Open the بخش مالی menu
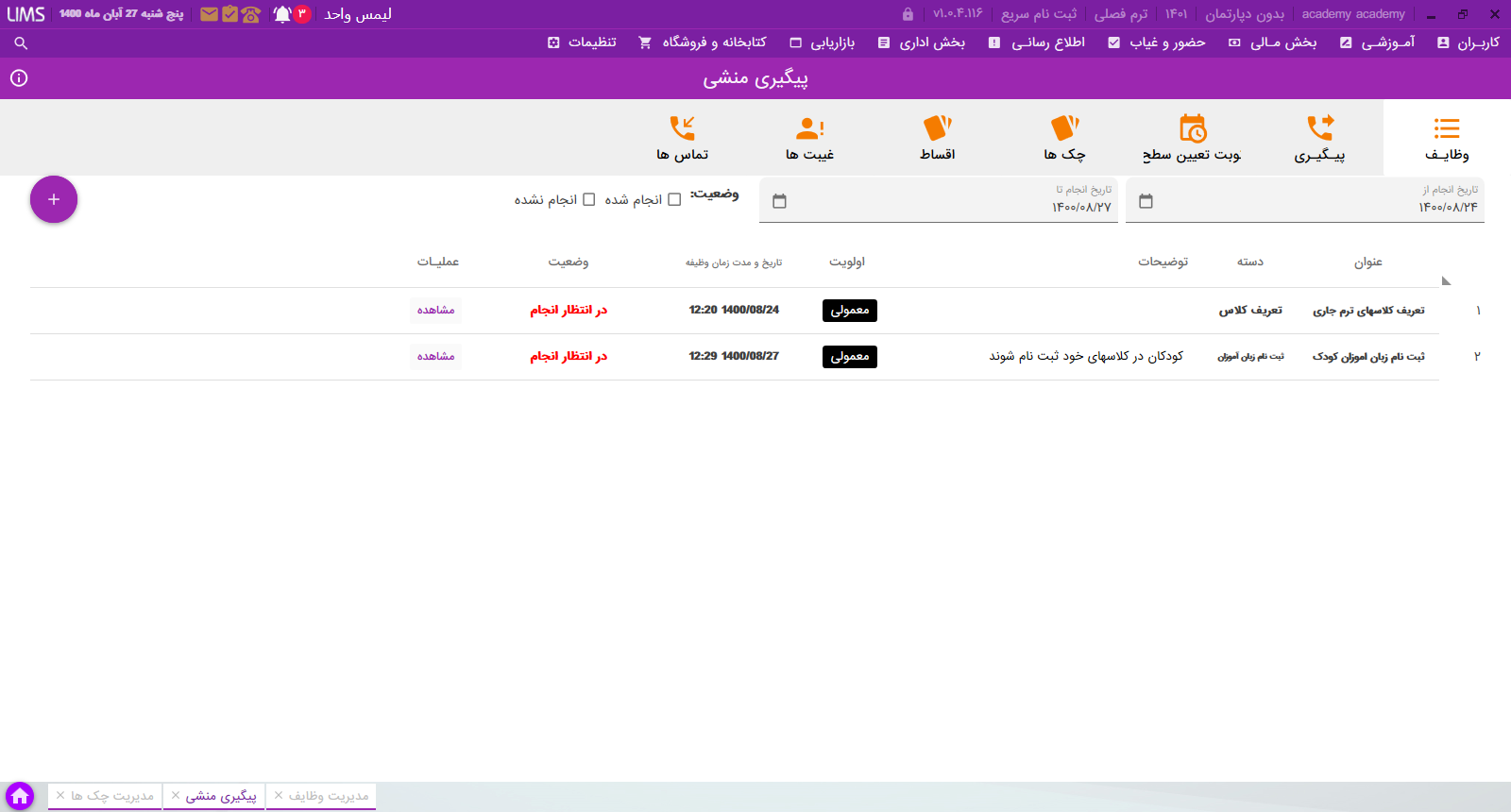Viewport: 1511px width, 812px height. click(1273, 42)
